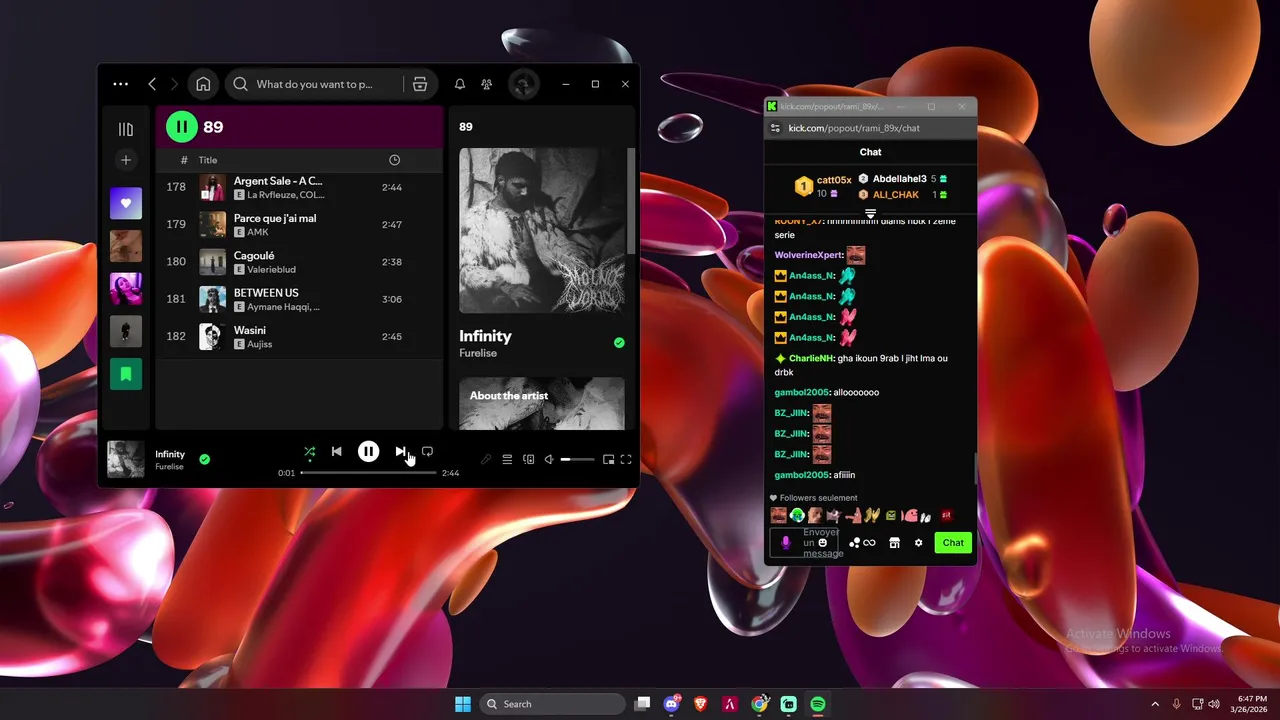Open artist Valerieblud link
Viewport: 1280px width, 720px height.
click(x=271, y=270)
